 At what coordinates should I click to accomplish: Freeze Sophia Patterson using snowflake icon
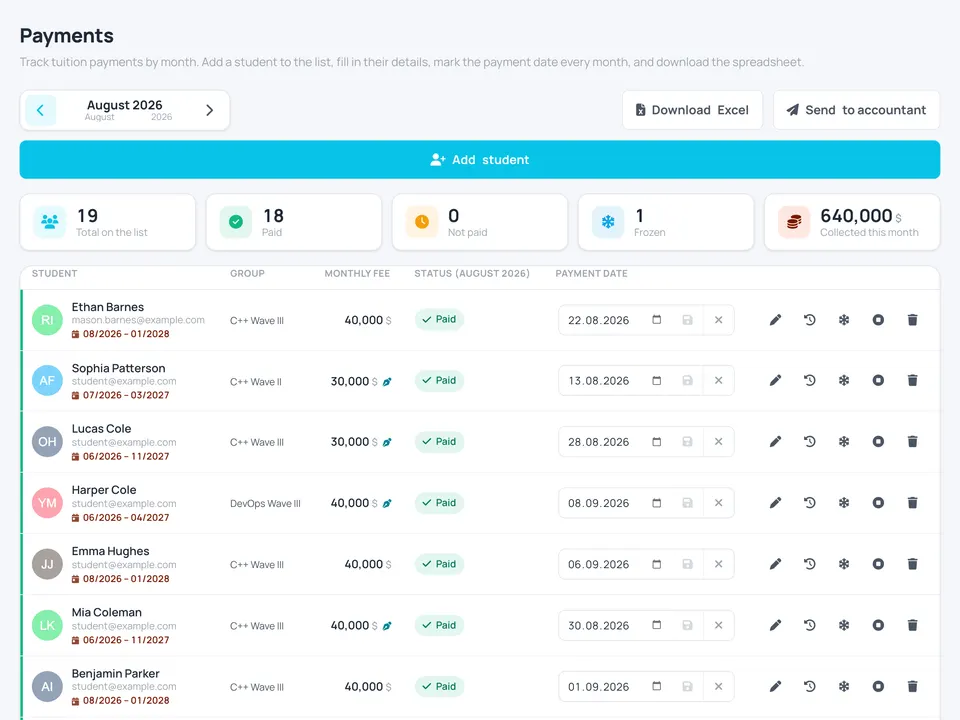[x=844, y=380]
